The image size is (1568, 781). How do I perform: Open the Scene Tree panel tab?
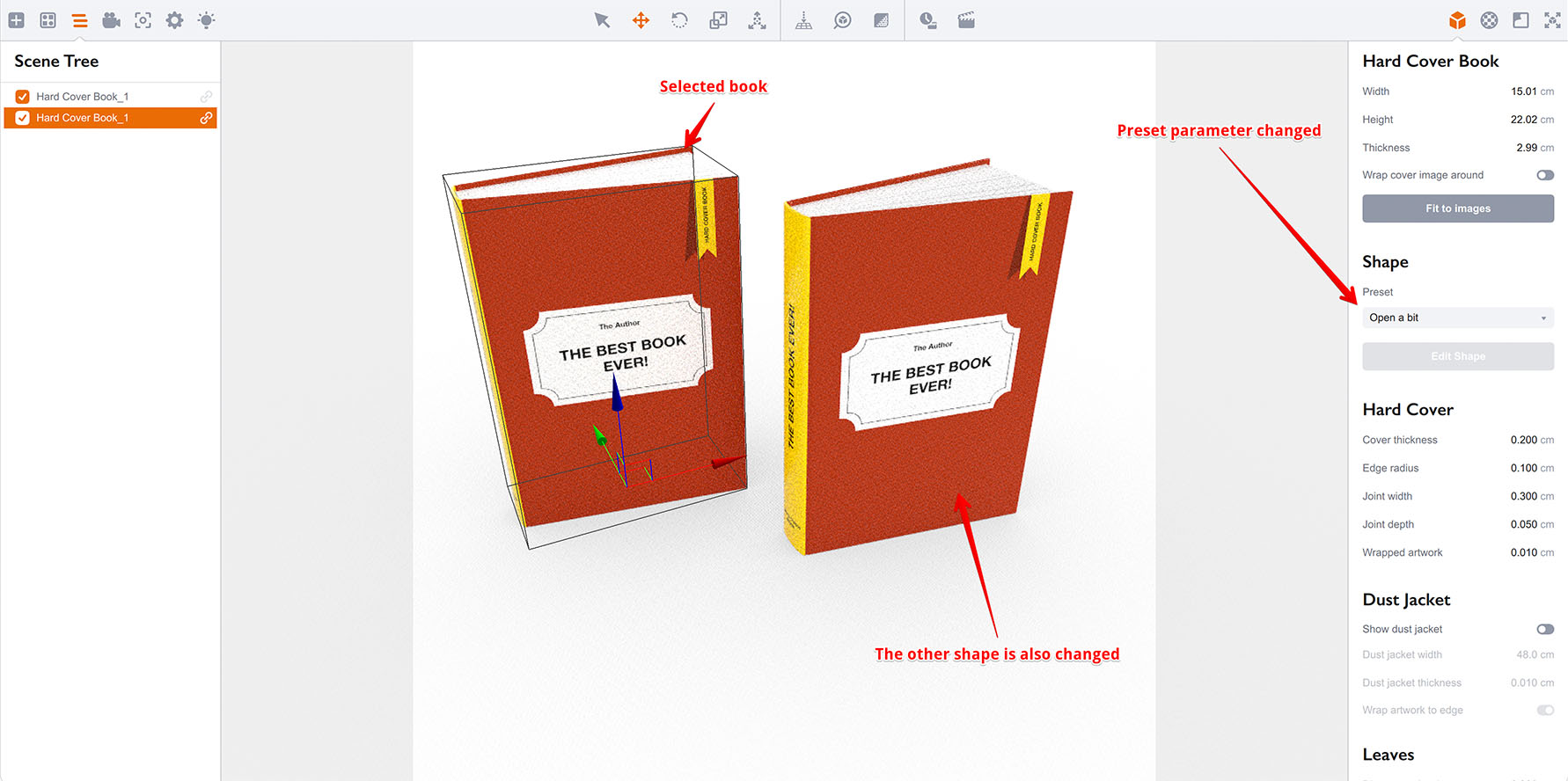pyautogui.click(x=80, y=20)
